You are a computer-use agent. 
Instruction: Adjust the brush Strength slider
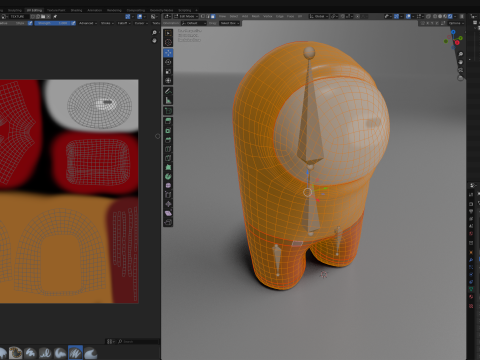click(52, 23)
